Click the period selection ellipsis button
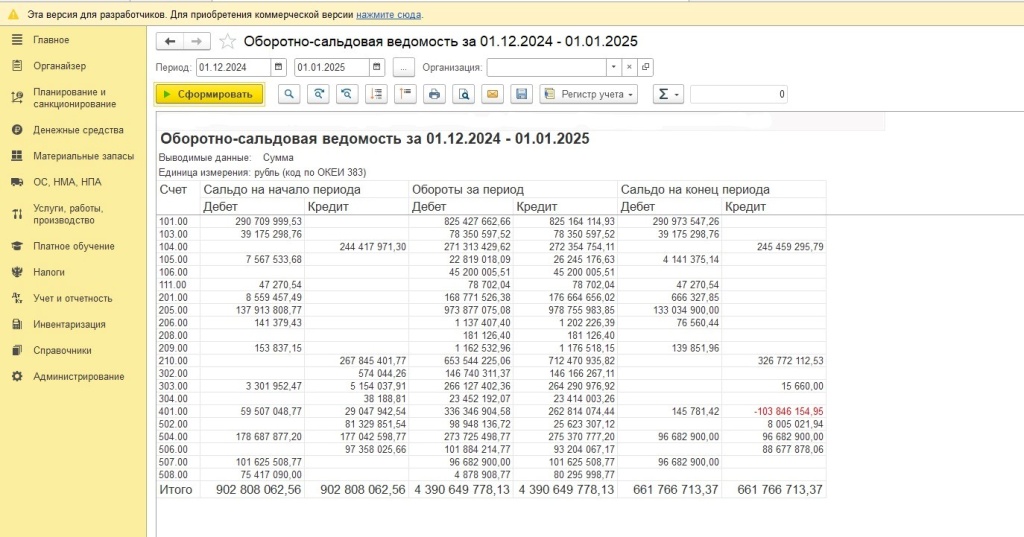This screenshot has width=1024, height=537. point(404,67)
